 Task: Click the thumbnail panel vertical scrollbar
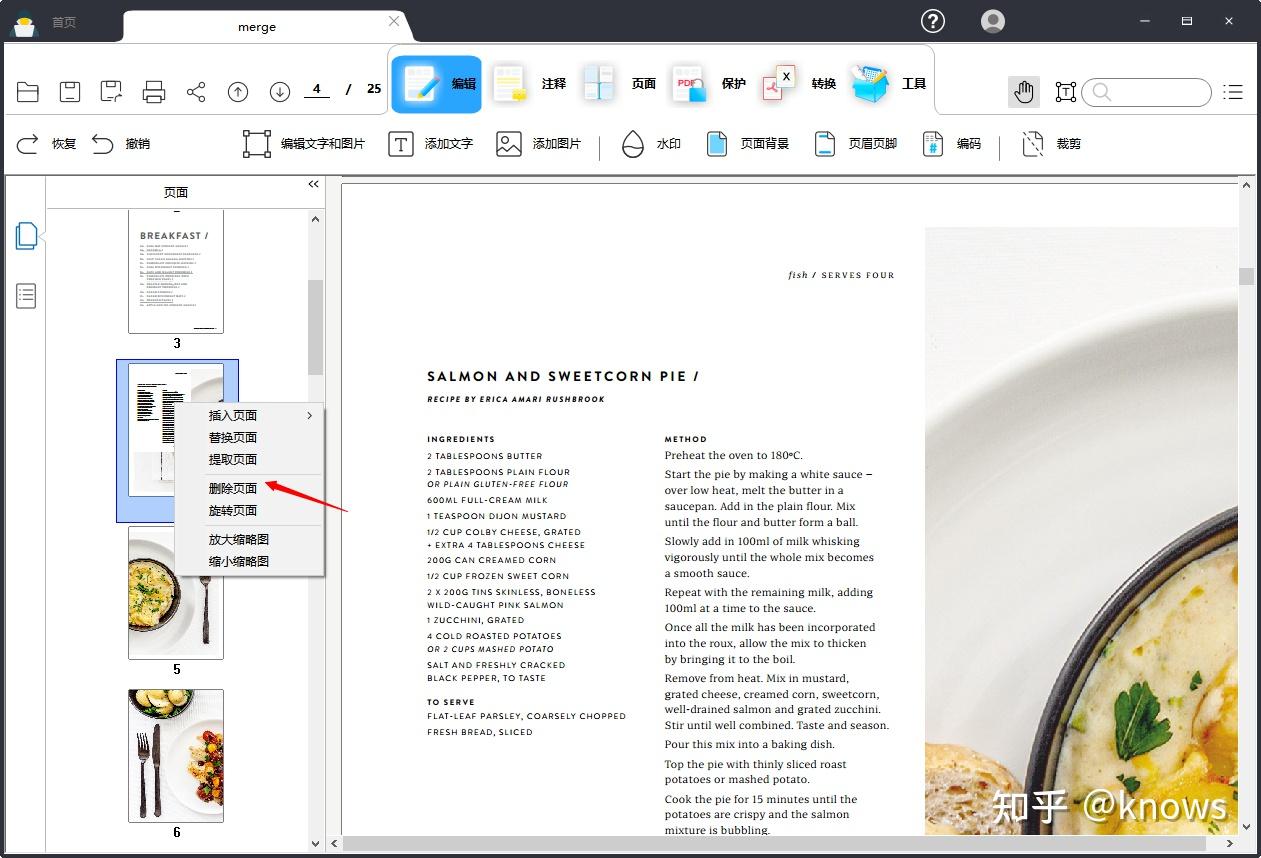pos(316,328)
